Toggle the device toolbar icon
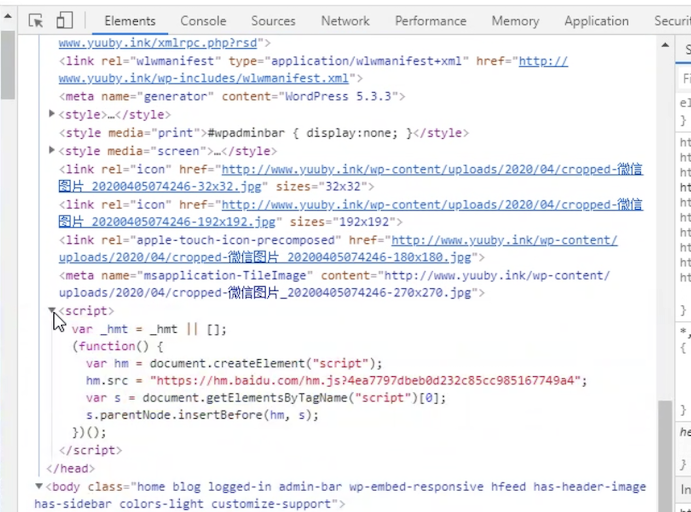The image size is (691, 512). (x=64, y=20)
